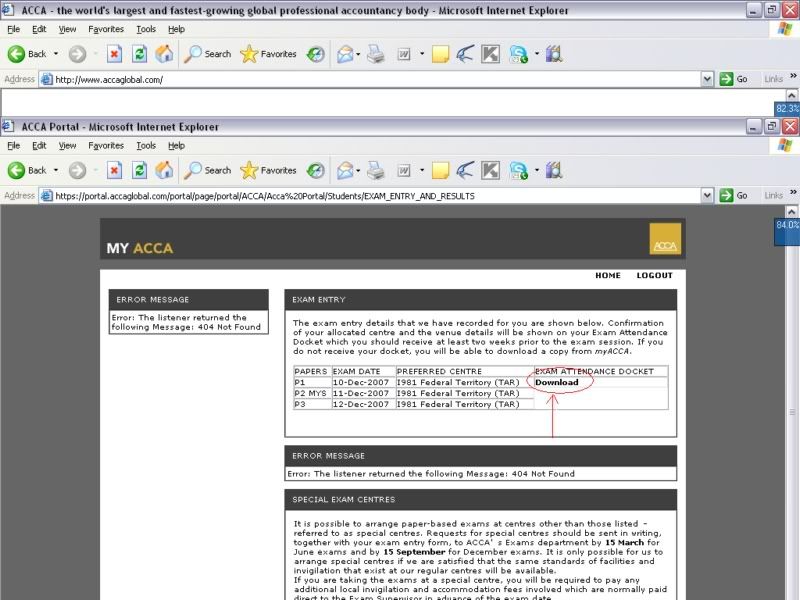The width and height of the screenshot is (800, 600).
Task: Open address bar dropdown in Portal window
Action: coord(707,195)
